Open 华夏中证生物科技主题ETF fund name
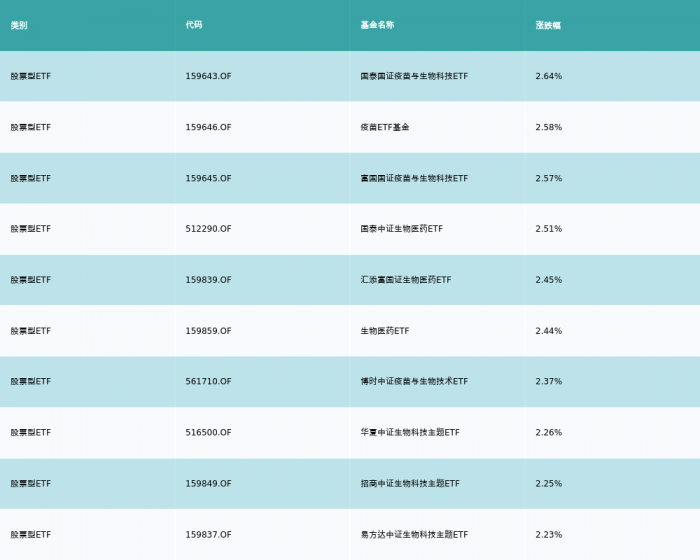 click(x=410, y=433)
